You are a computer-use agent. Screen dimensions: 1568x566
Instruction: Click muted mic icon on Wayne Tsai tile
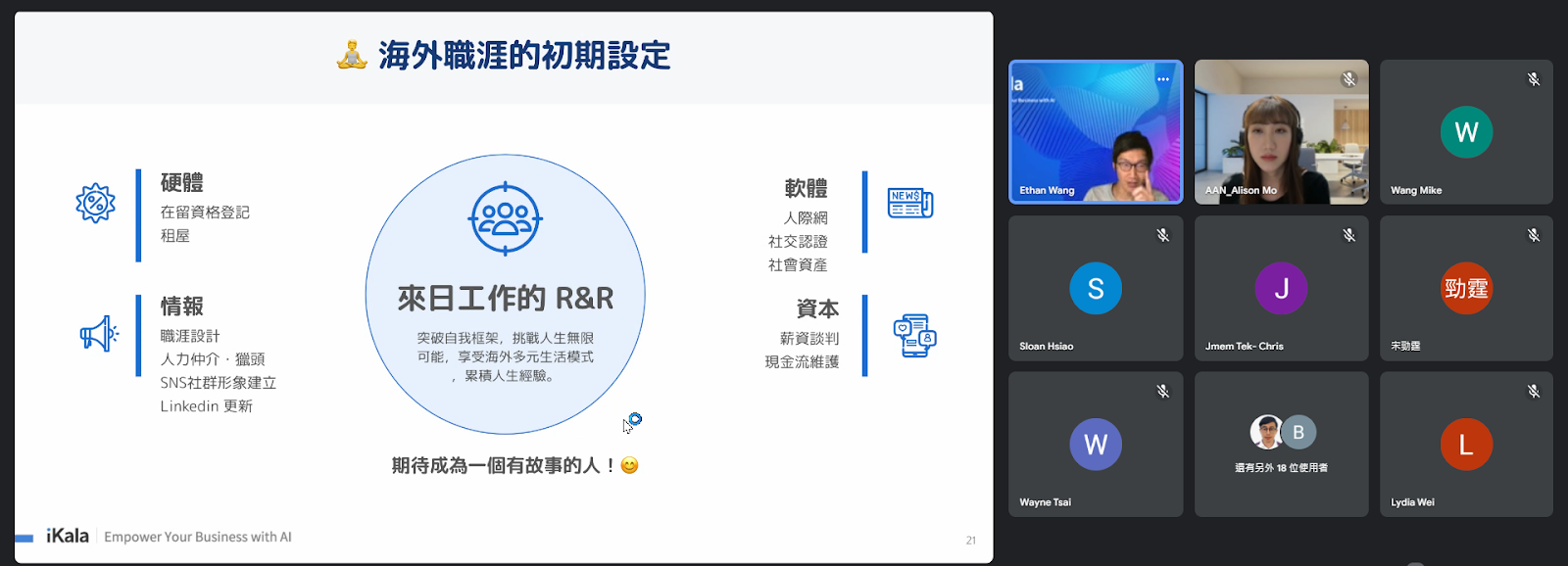tap(1162, 391)
